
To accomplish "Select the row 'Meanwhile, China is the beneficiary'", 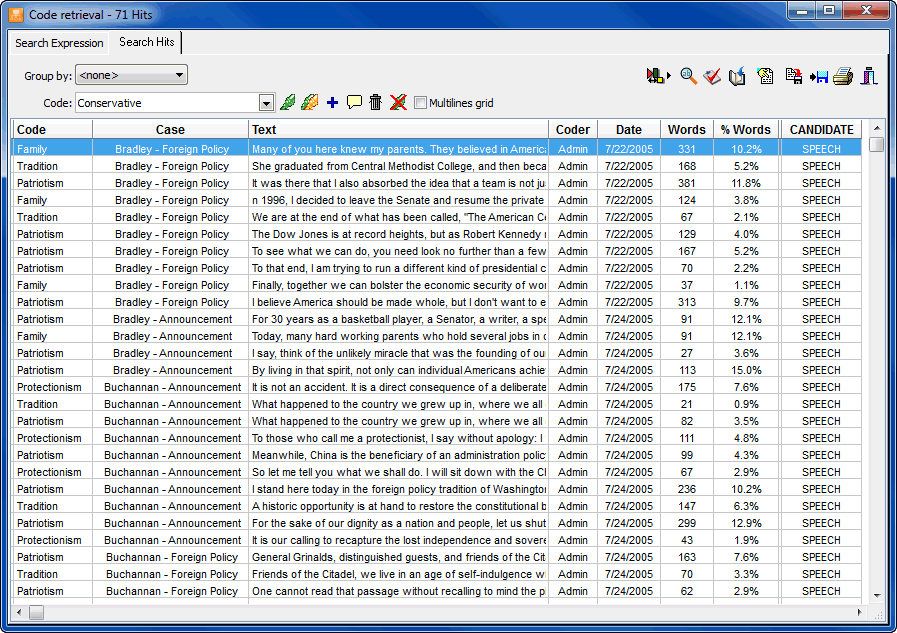I will [x=436, y=455].
